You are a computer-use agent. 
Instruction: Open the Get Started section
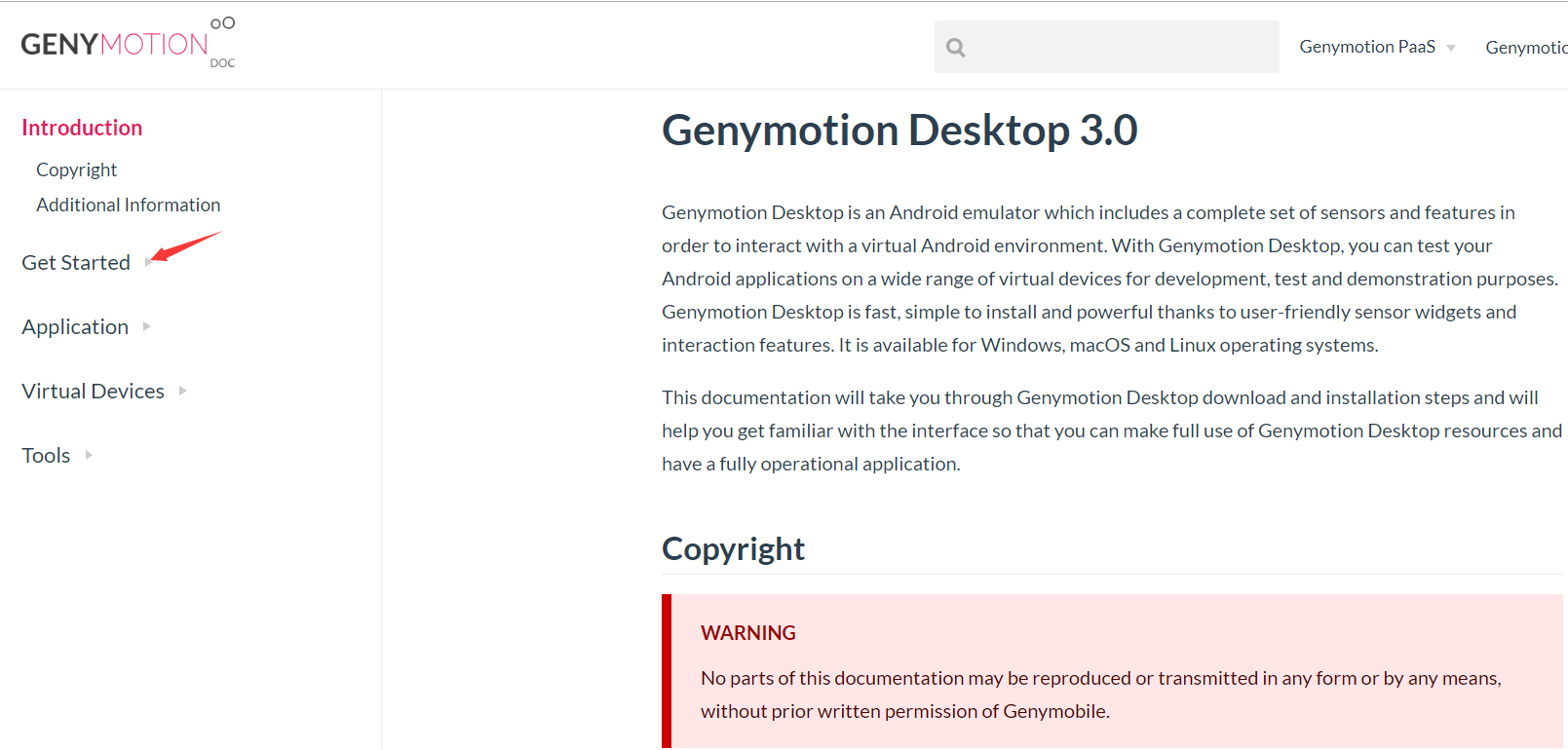pos(76,262)
